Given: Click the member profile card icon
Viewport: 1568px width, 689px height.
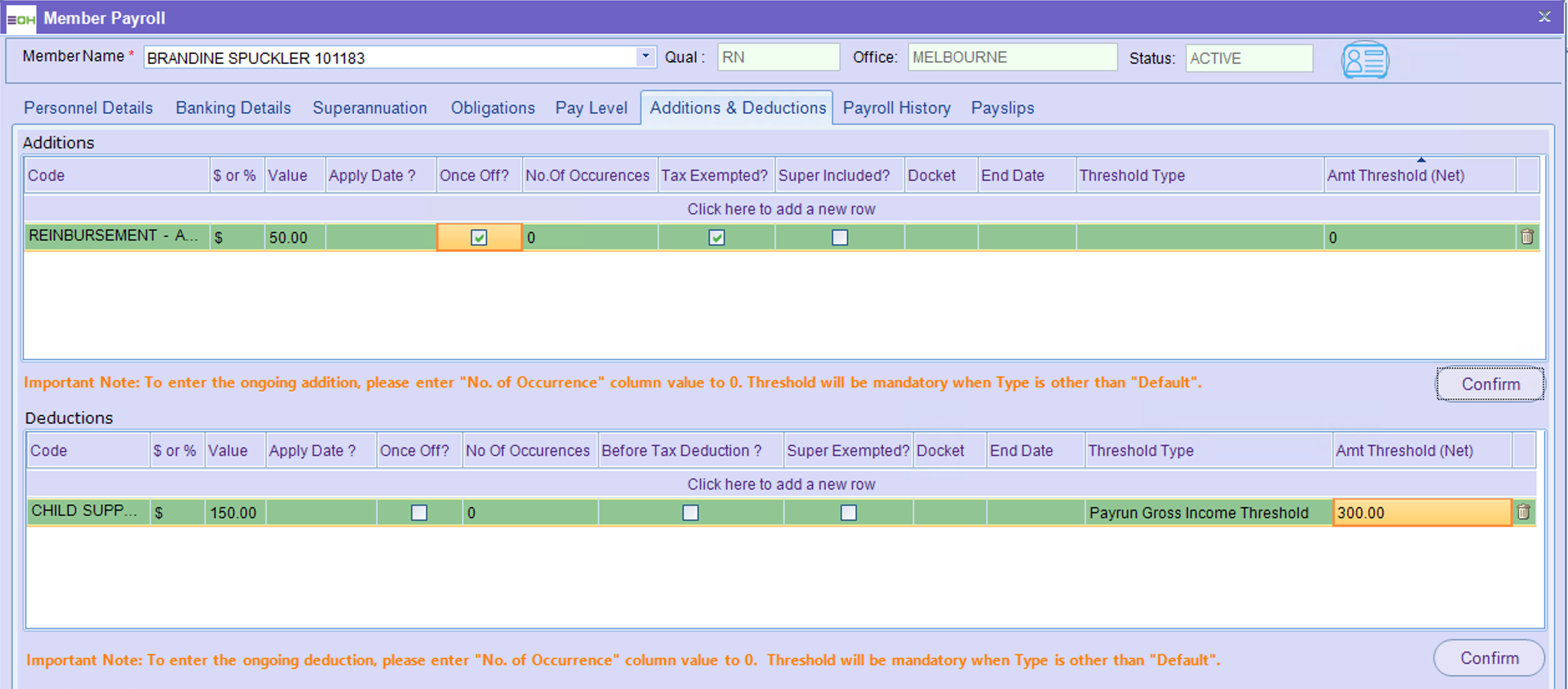Looking at the screenshot, I should (1364, 60).
